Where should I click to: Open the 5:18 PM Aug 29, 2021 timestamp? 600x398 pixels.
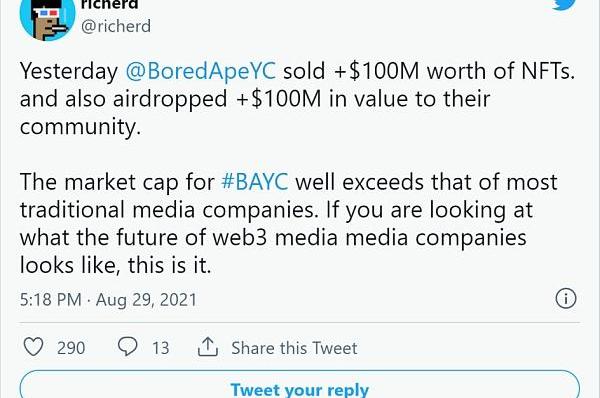click(108, 299)
